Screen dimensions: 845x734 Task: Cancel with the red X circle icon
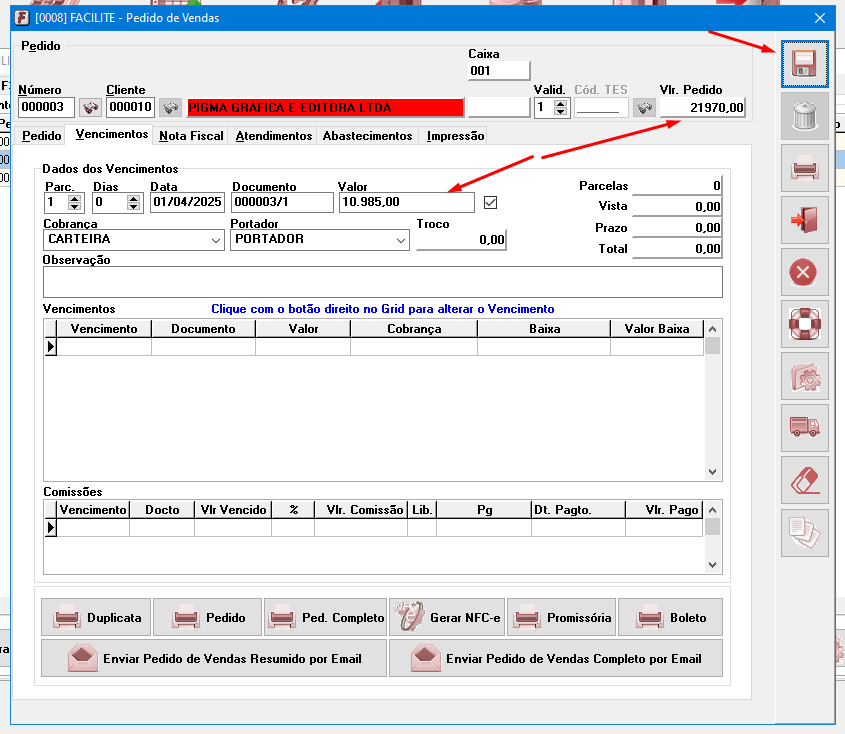(x=805, y=272)
